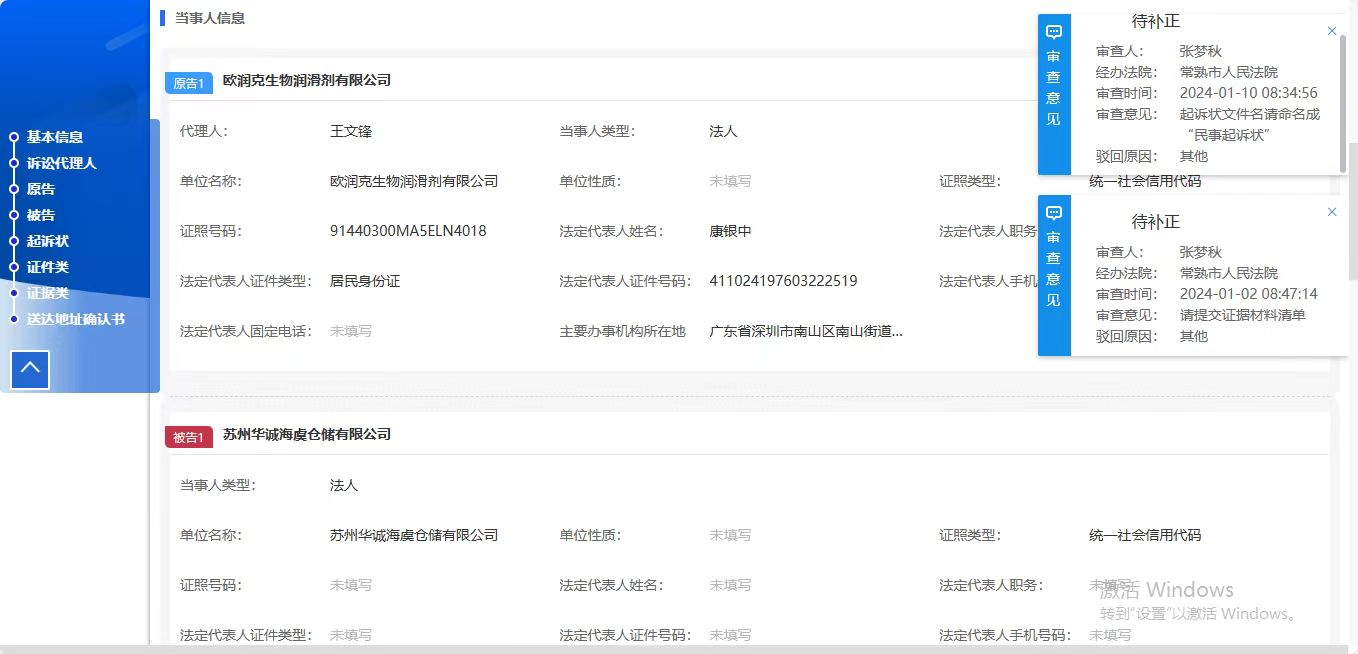Click defendant 法定代表人手机号码 未填写 value
The width and height of the screenshot is (1358, 654).
tap(1110, 635)
